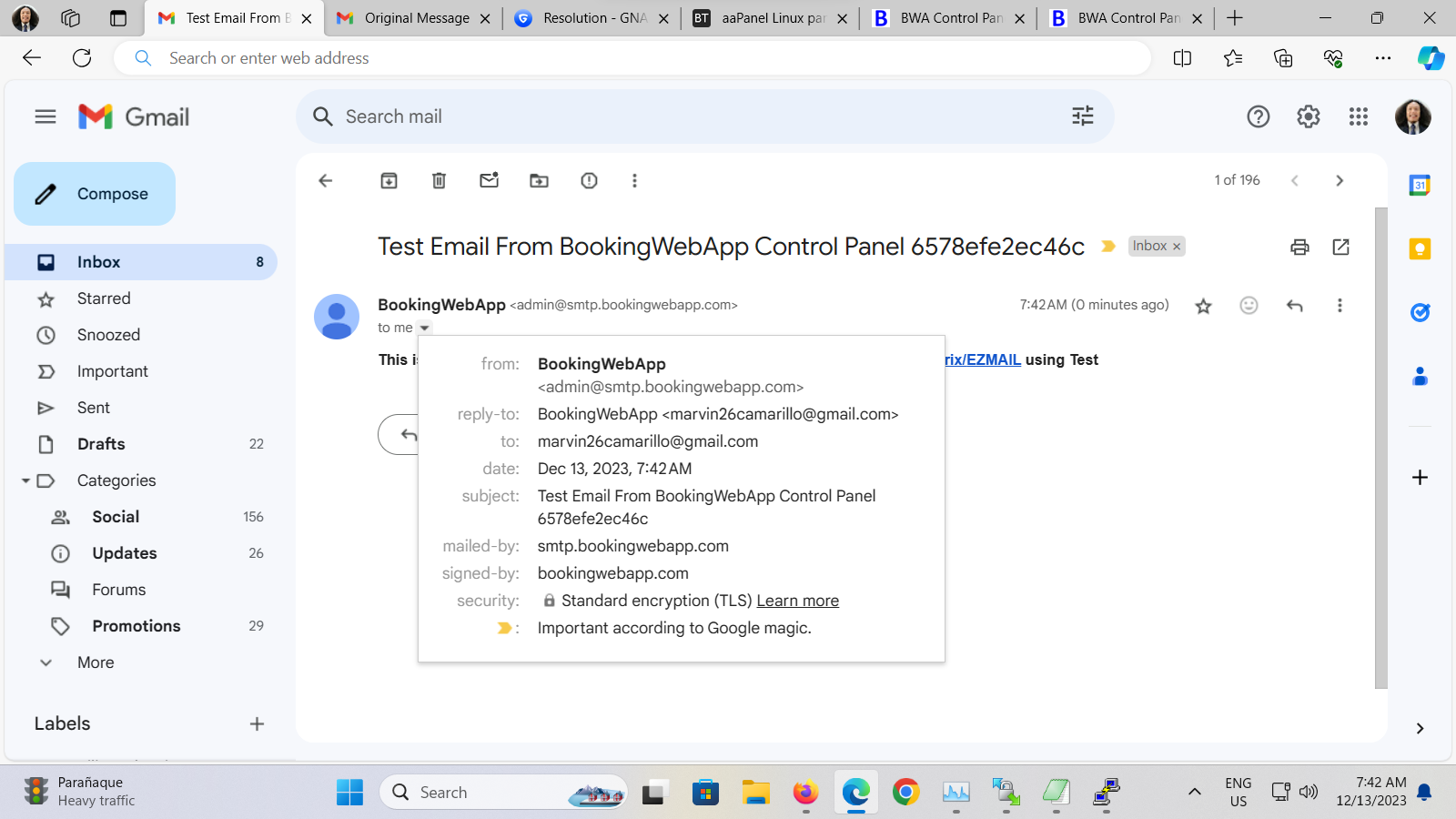Archive this email using the toolbar icon
This screenshot has height=819, width=1456.
point(389,181)
